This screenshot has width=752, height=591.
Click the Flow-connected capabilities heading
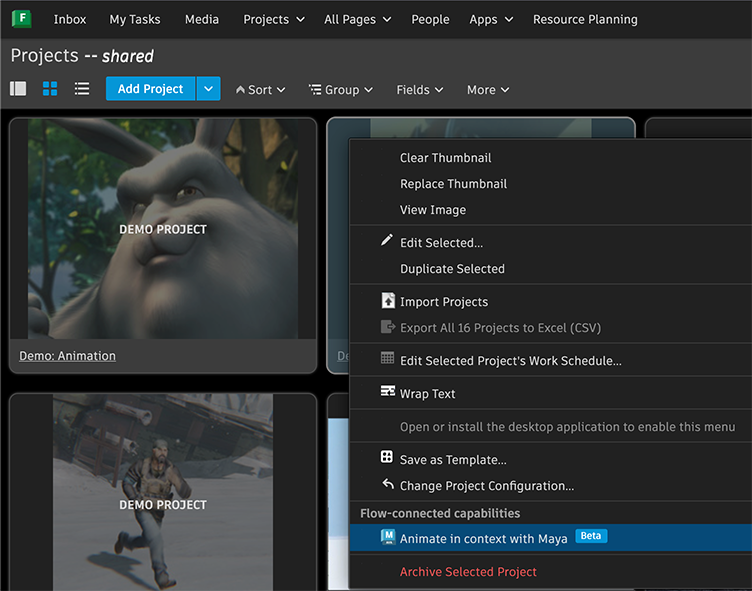pyautogui.click(x=440, y=513)
